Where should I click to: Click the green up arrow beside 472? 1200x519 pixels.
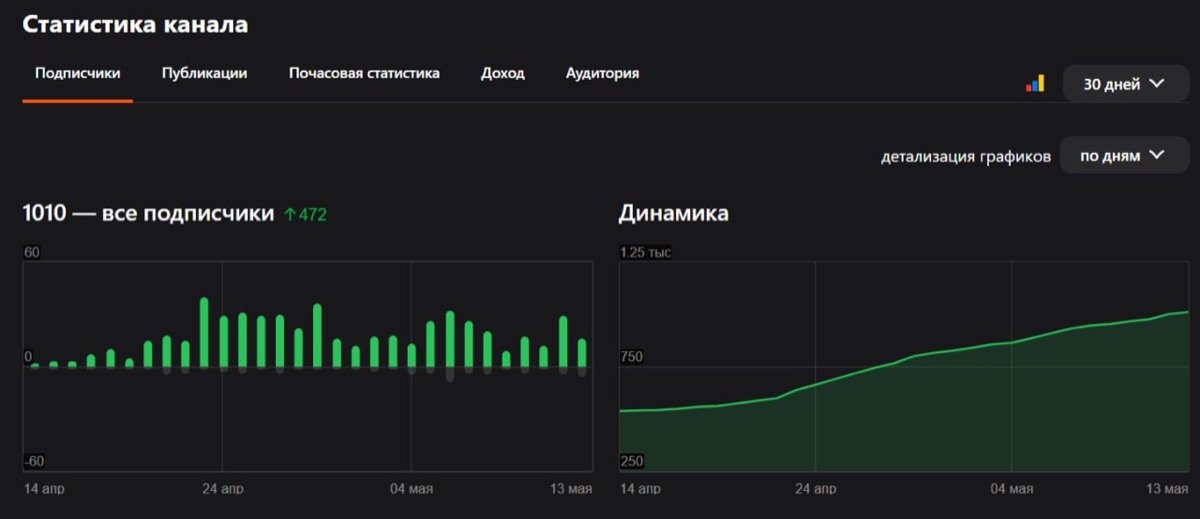(x=290, y=214)
